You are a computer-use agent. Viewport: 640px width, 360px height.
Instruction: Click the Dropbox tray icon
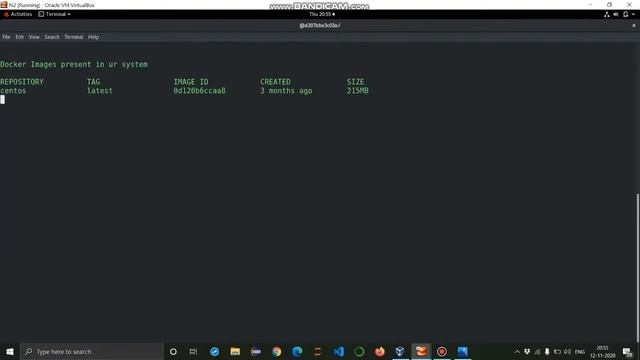click(527, 351)
